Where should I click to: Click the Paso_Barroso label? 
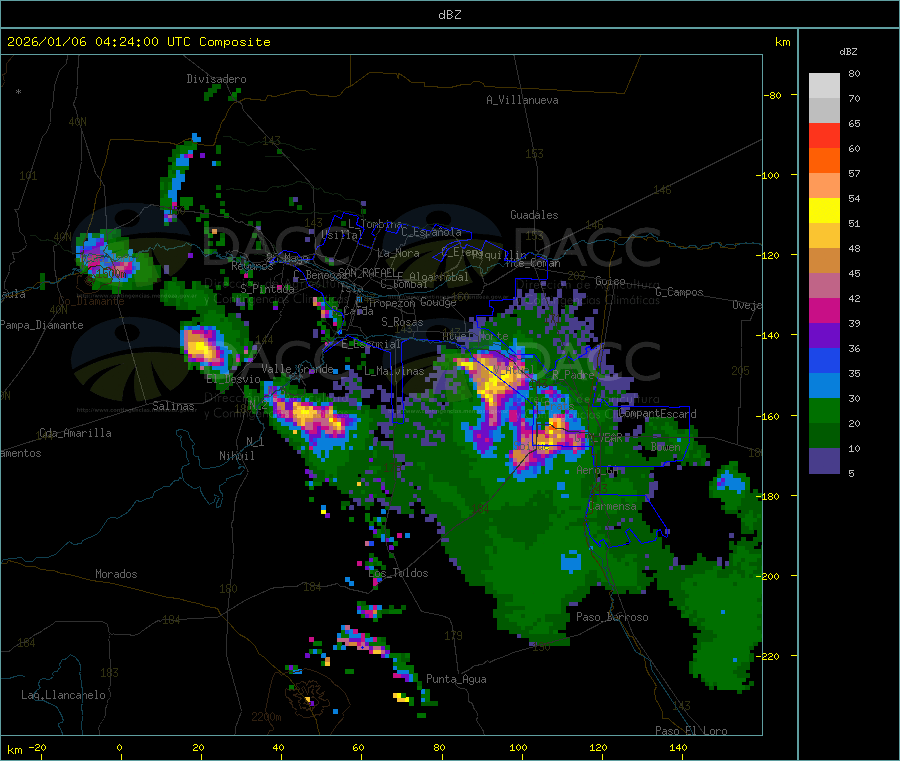click(612, 617)
